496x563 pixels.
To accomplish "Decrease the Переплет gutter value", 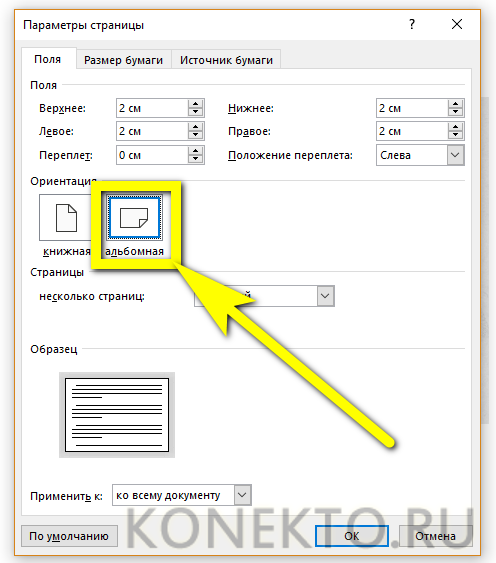I will [195, 159].
